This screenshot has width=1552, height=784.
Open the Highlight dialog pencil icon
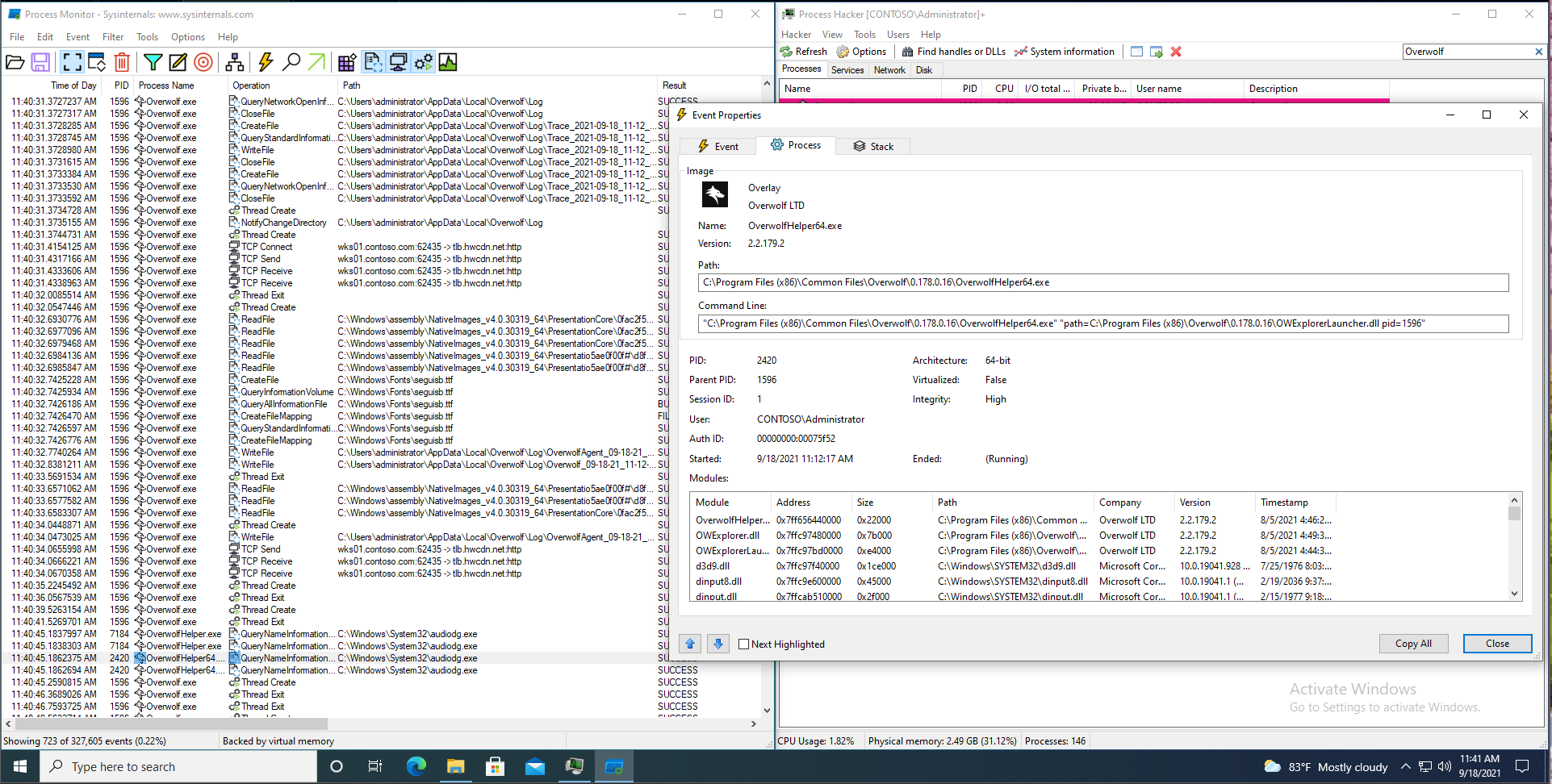pyautogui.click(x=178, y=62)
